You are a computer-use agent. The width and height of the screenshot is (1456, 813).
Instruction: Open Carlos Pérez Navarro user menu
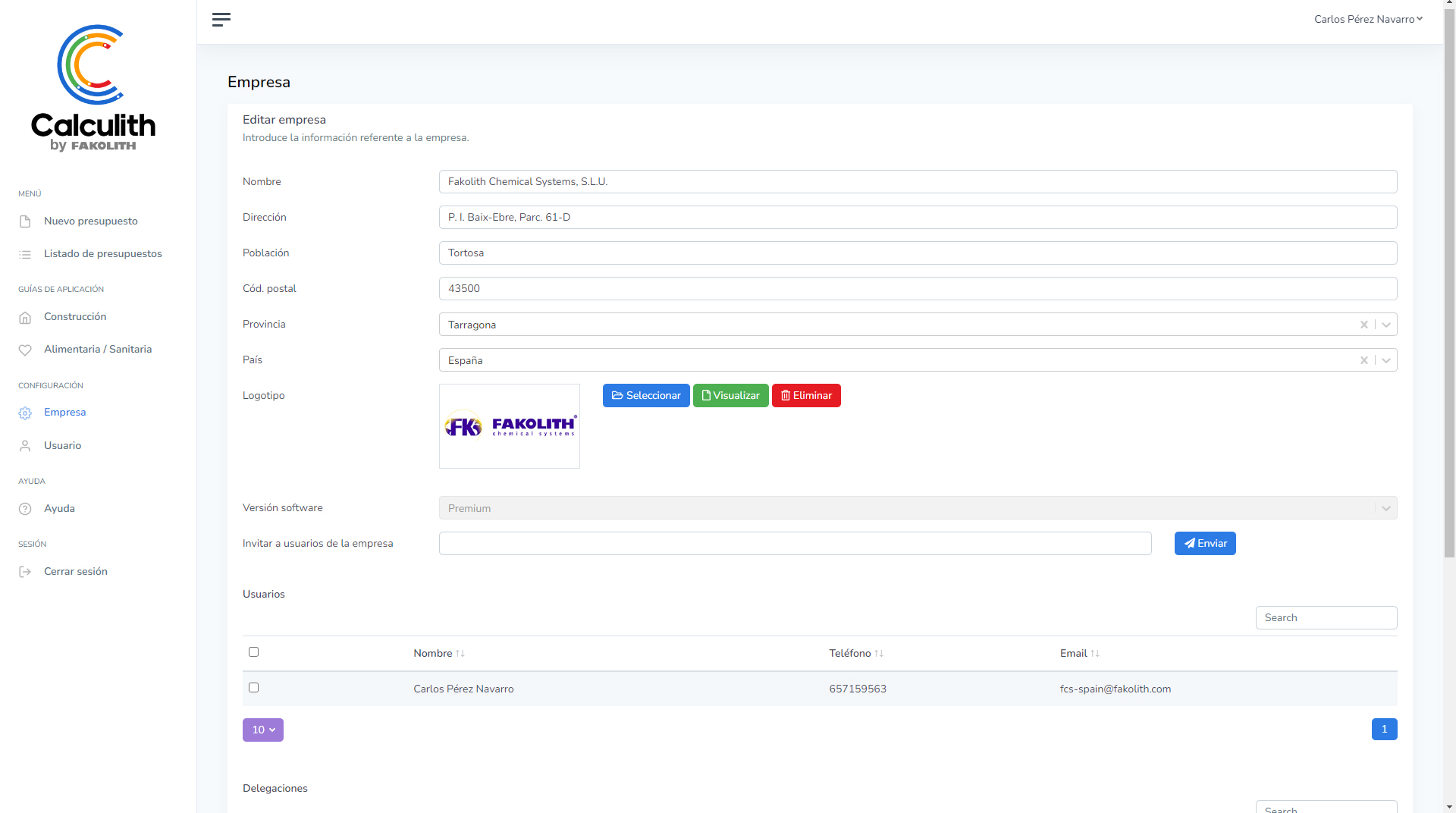pyautogui.click(x=1367, y=20)
